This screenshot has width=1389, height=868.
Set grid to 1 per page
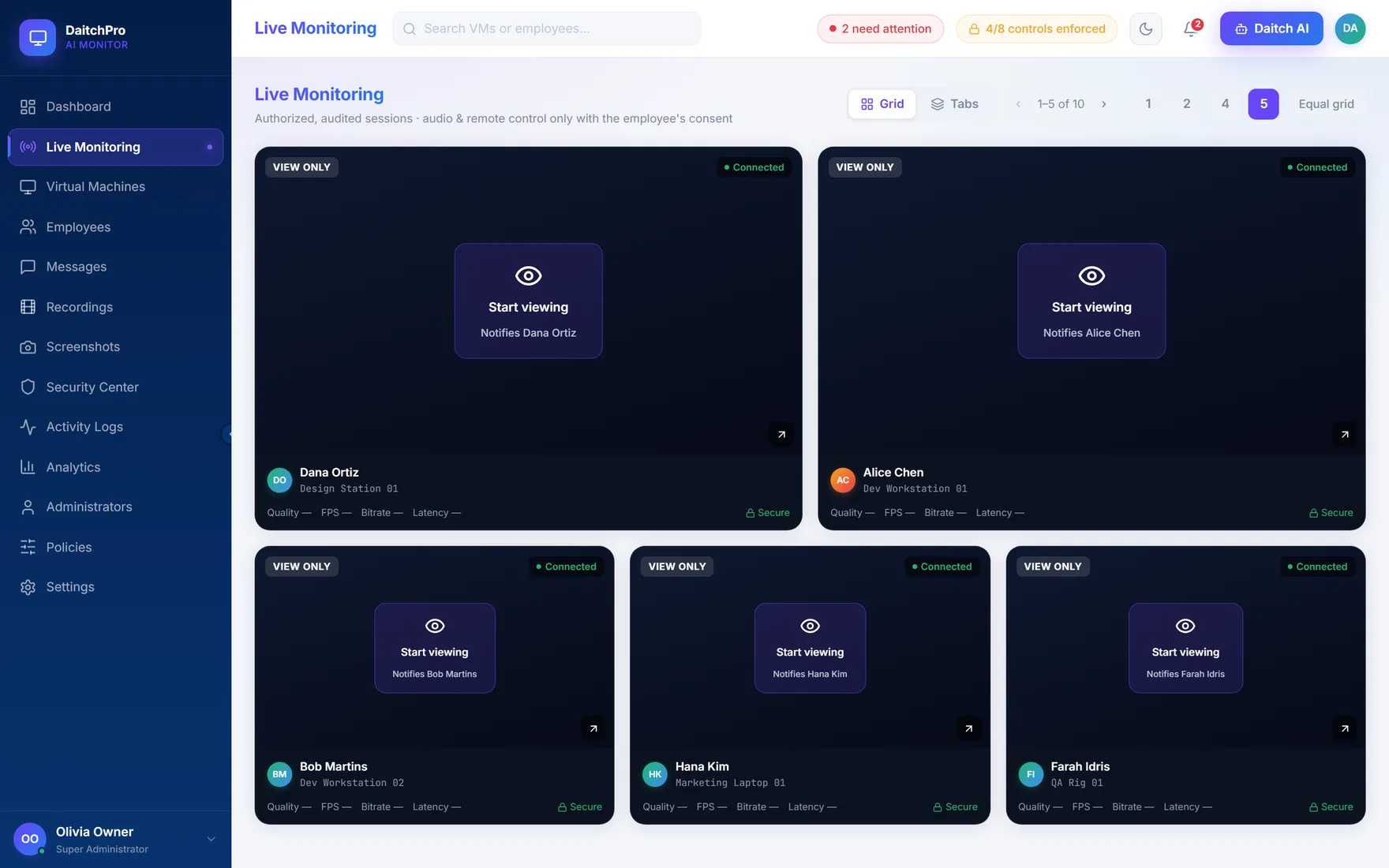(x=1148, y=104)
